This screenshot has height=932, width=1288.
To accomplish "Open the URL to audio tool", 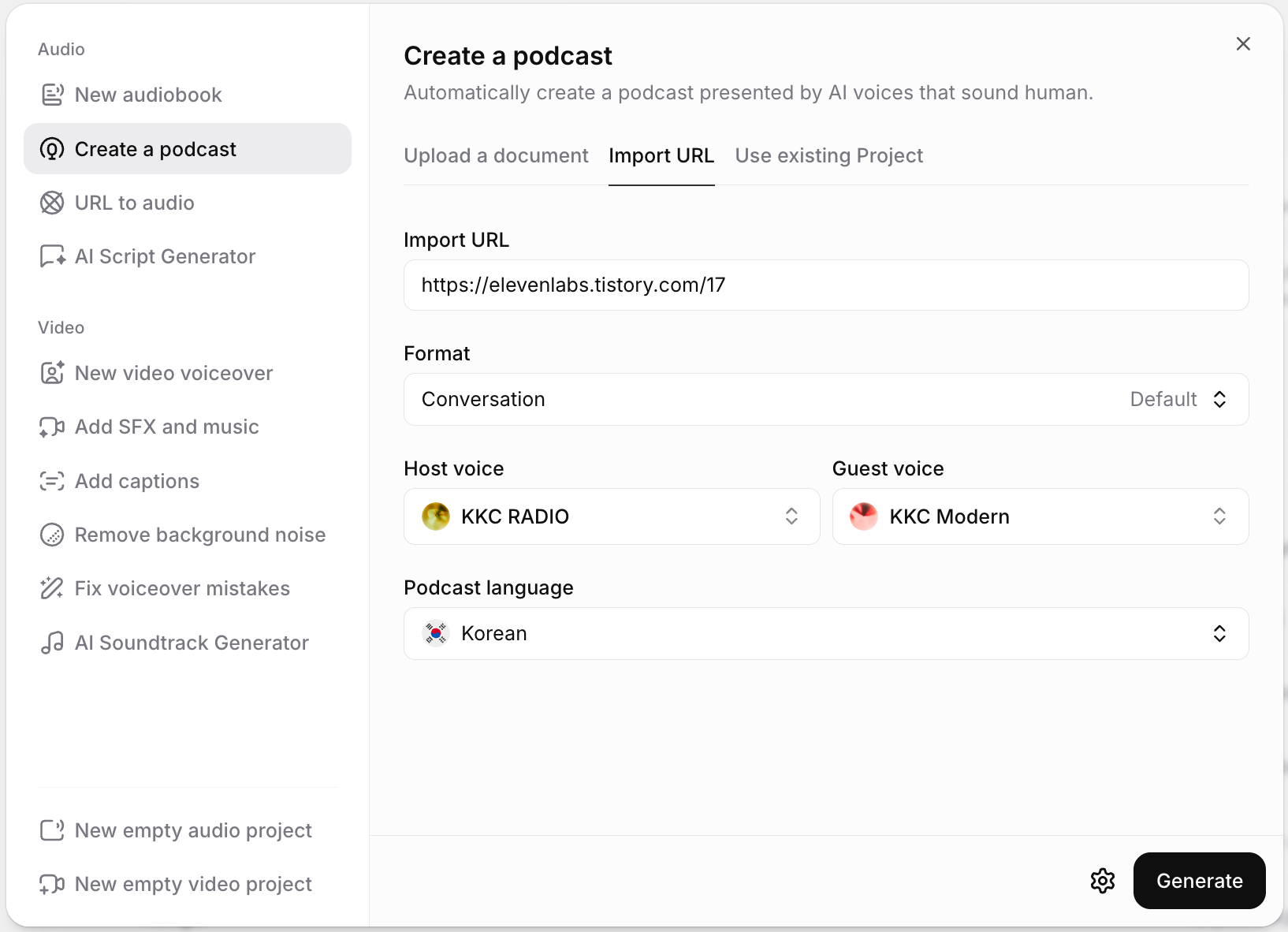I will tap(134, 203).
